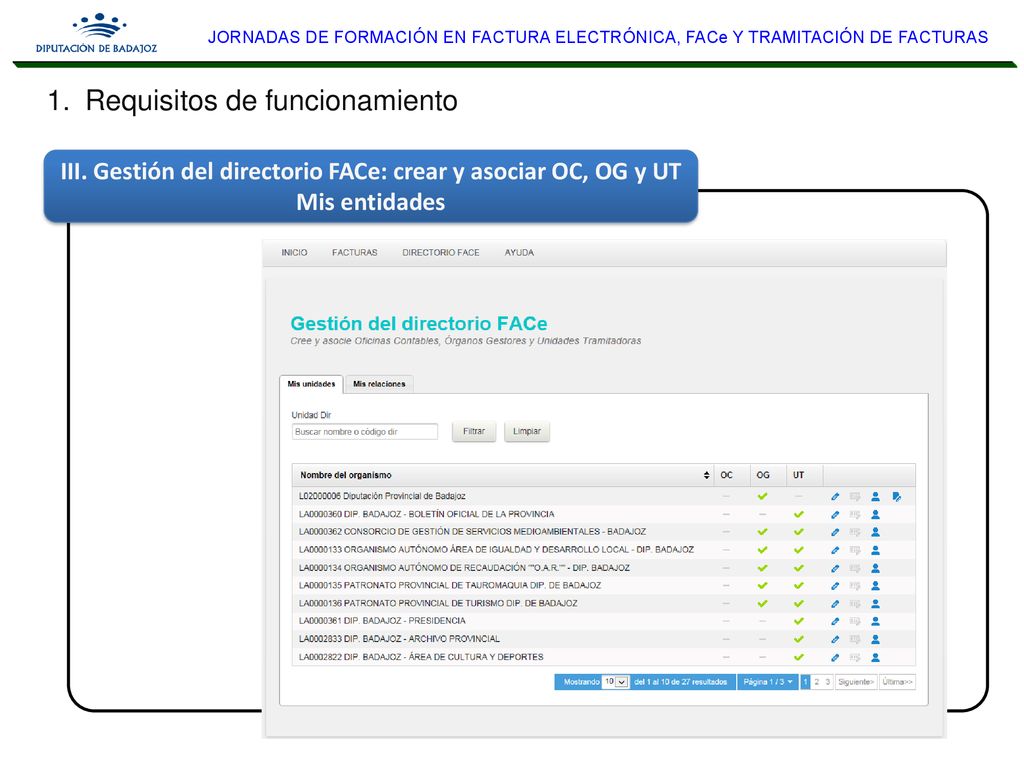This screenshot has width=1024, height=768.
Task: Edit ARCHIVO PROVINCIAL row with pencil
Action: pyautogui.click(x=835, y=639)
